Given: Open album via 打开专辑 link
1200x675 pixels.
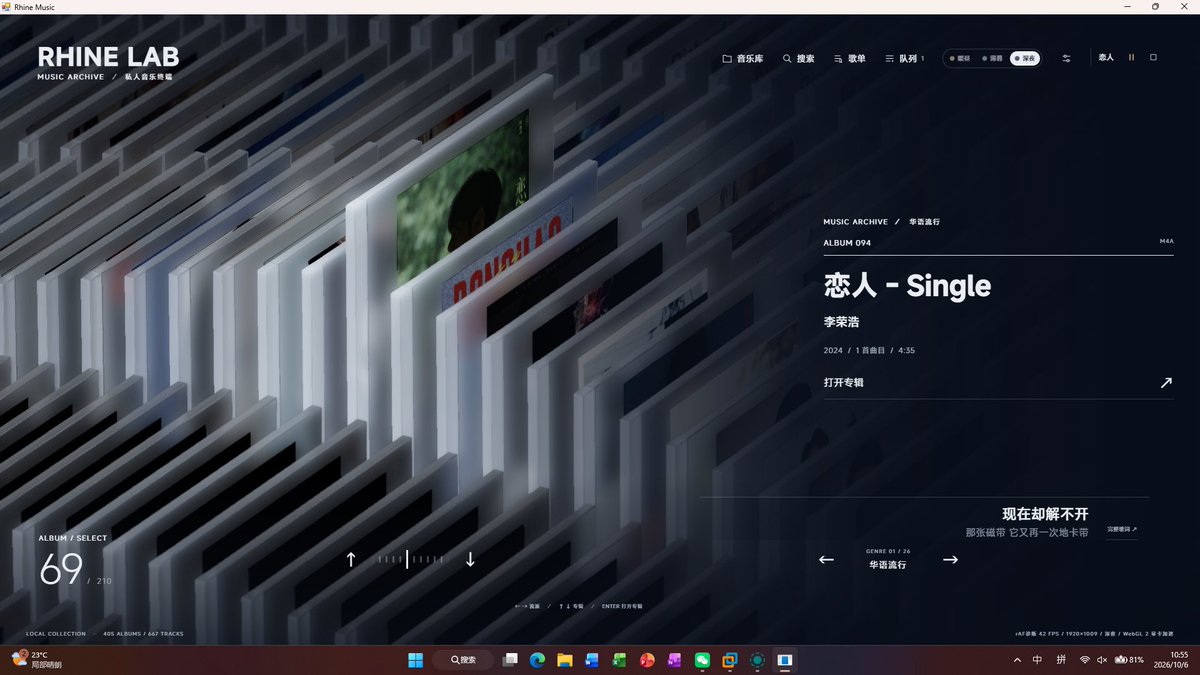Looking at the screenshot, I should pos(843,383).
